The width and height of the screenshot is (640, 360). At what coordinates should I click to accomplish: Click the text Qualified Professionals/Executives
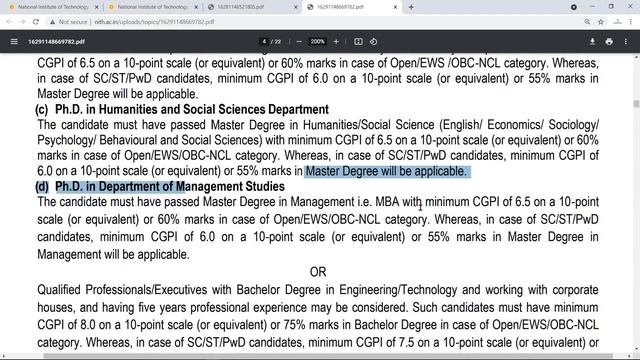click(122, 290)
